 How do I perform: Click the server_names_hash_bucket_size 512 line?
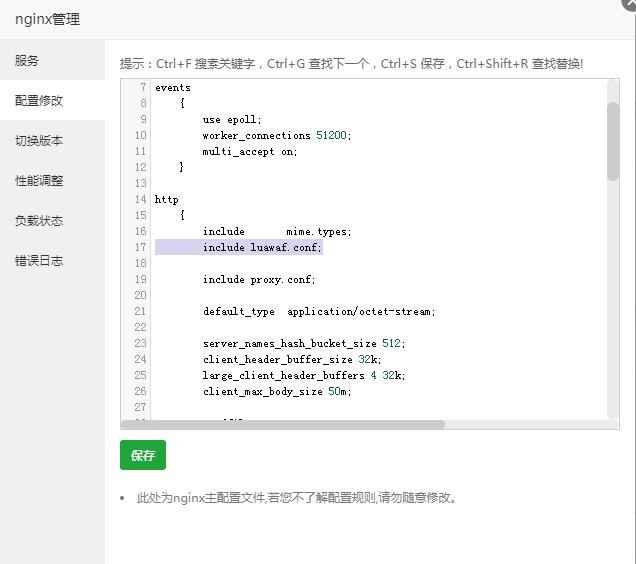point(289,344)
